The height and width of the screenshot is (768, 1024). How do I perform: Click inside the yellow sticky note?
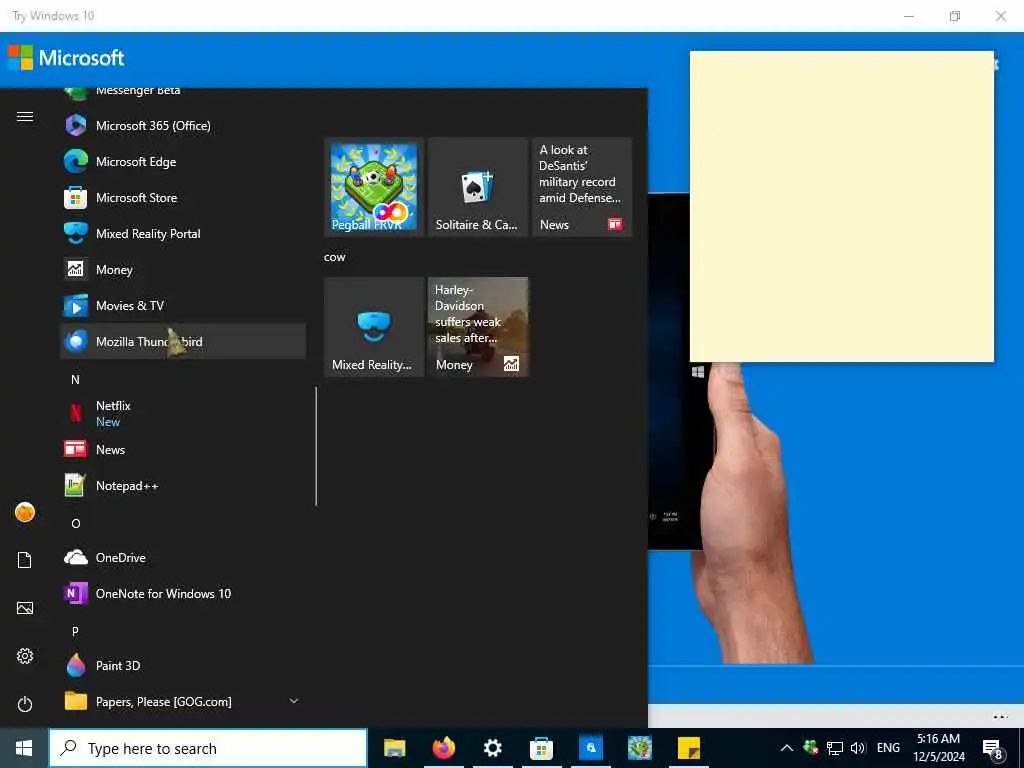click(842, 206)
